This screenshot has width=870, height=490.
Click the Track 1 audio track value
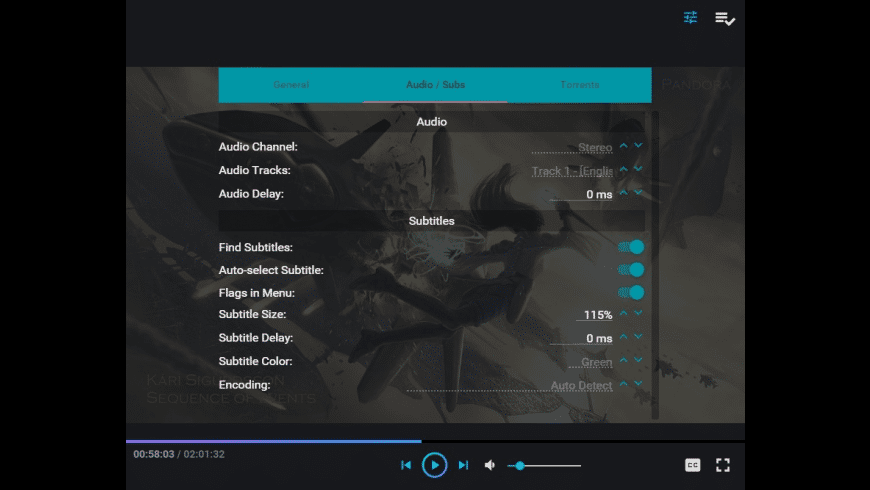click(572, 171)
